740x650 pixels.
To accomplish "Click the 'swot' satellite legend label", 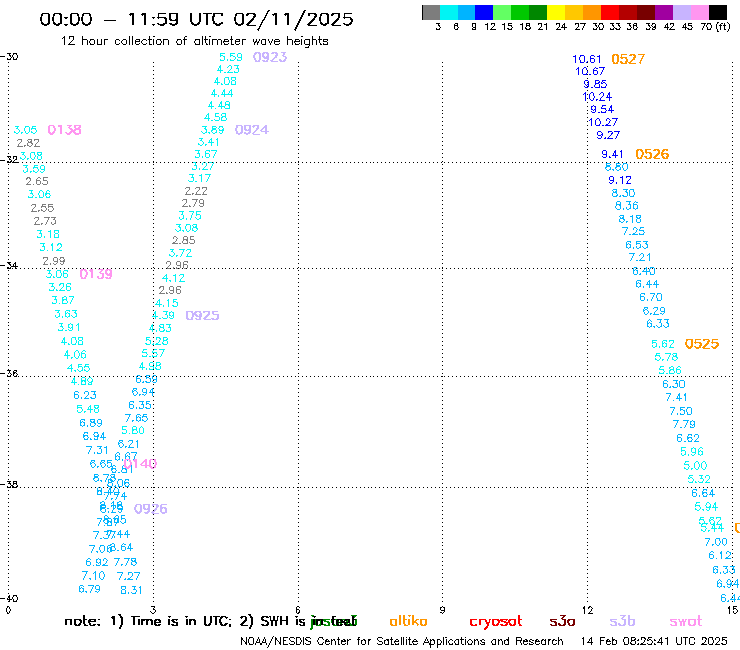I will point(686,622).
